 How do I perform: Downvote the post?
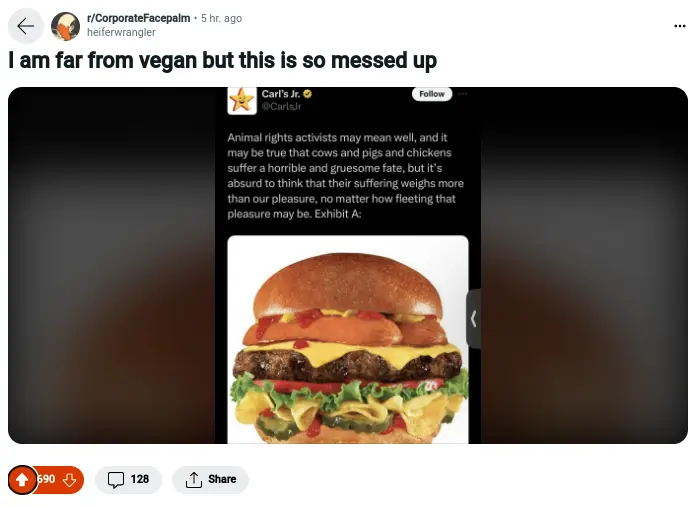(70, 479)
